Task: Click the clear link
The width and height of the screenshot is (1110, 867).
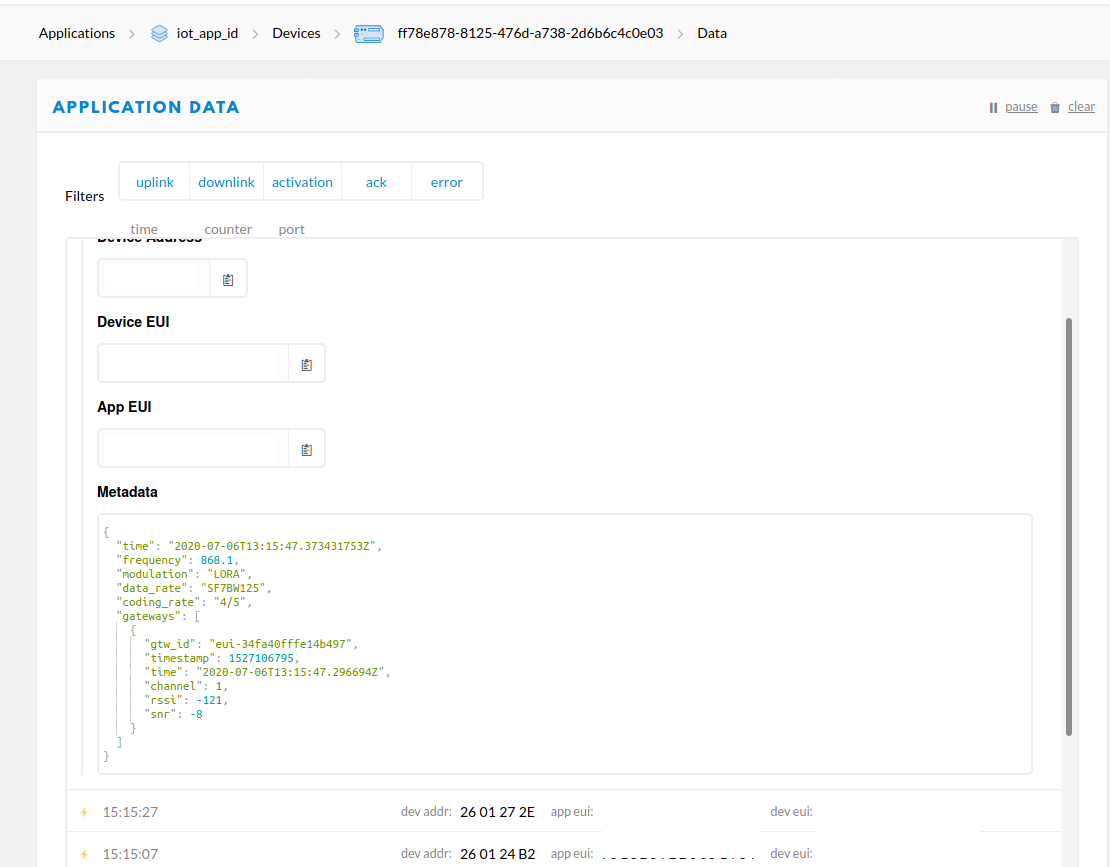Action: tap(1081, 107)
